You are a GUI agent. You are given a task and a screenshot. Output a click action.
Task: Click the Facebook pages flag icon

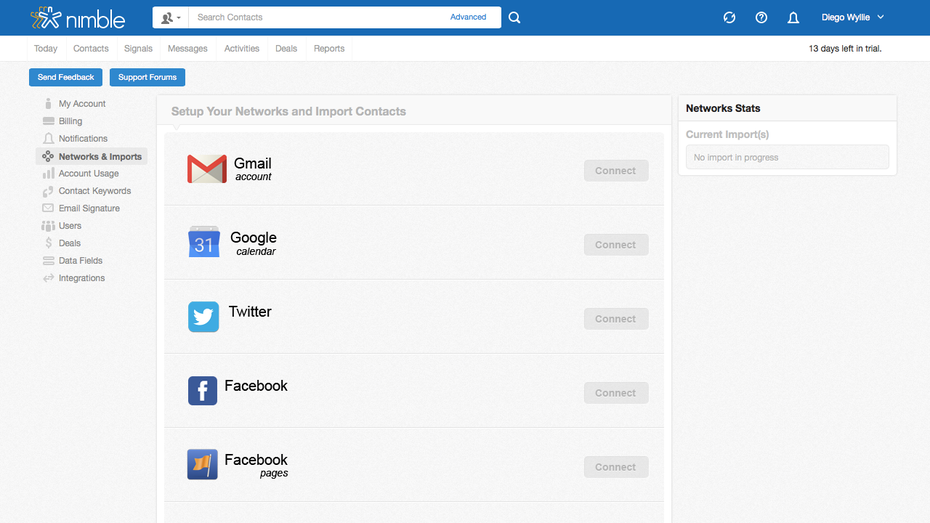click(x=202, y=464)
